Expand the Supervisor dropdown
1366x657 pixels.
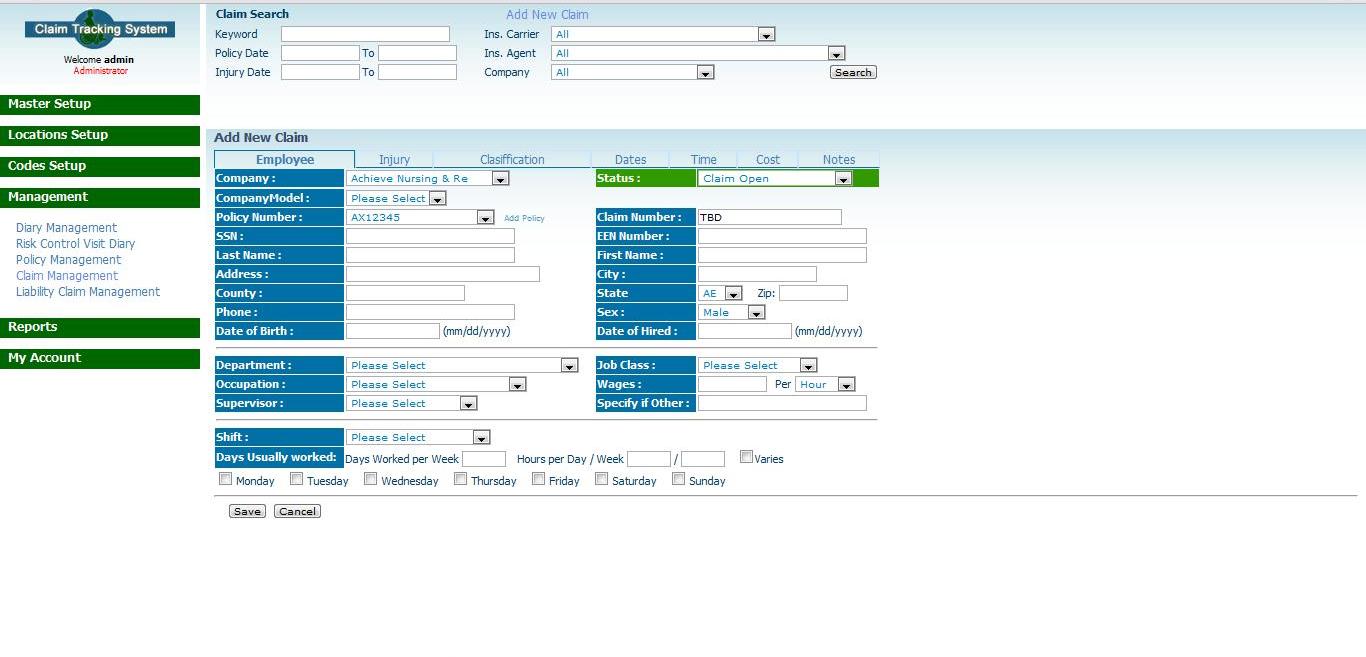coord(412,403)
